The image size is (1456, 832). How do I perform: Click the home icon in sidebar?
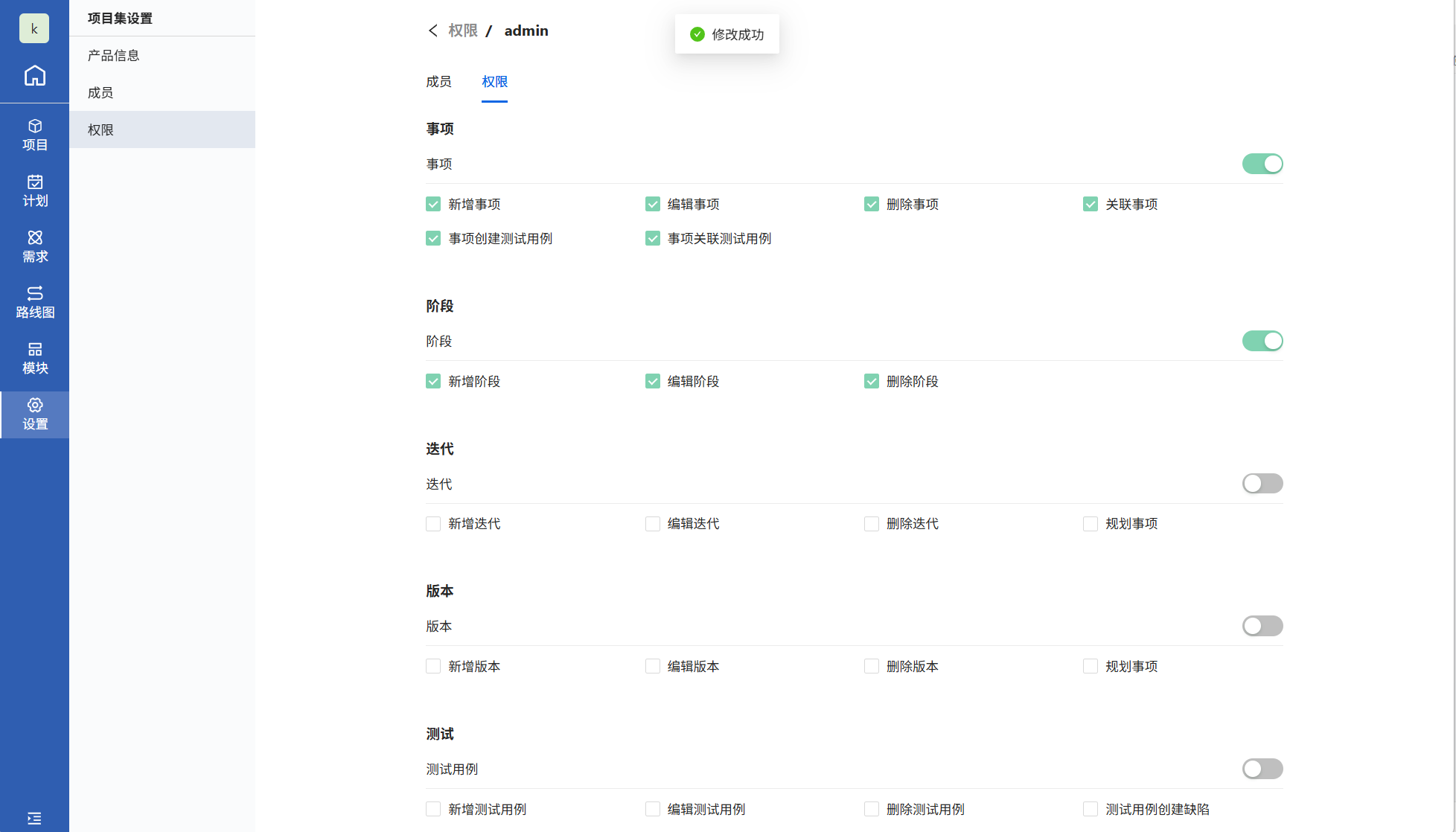[x=34, y=76]
